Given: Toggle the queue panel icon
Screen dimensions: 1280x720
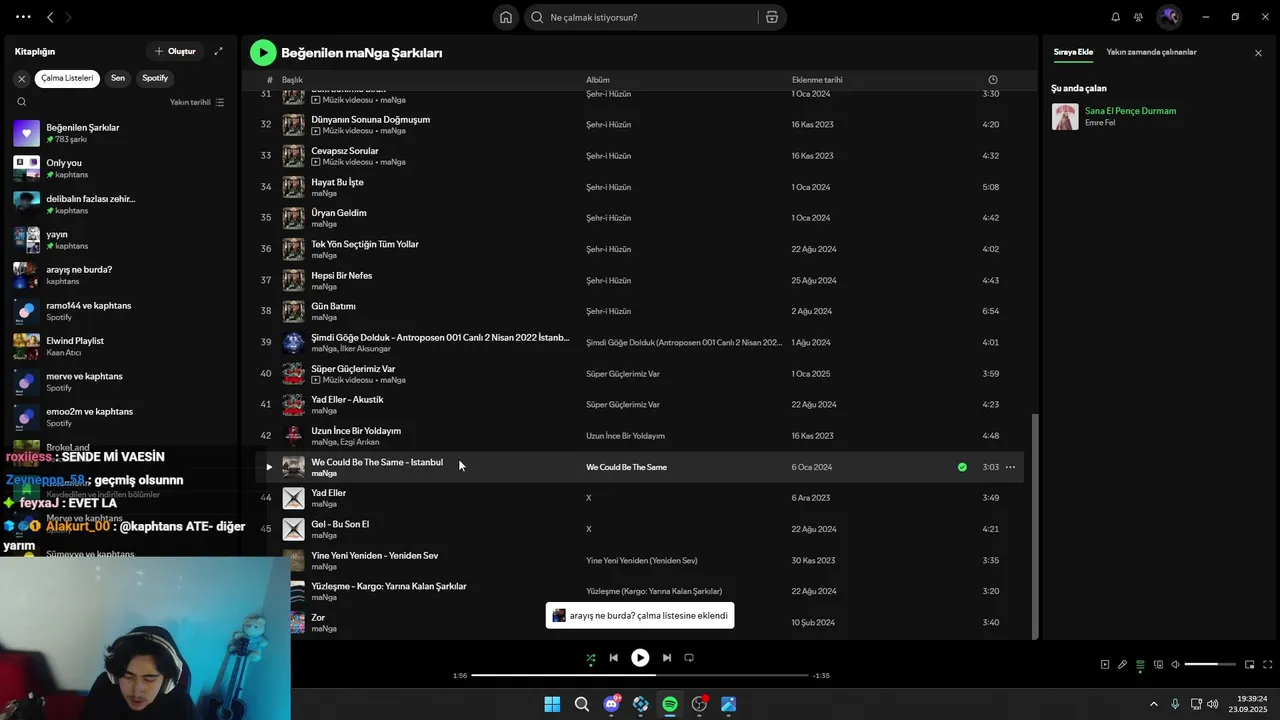Looking at the screenshot, I should [x=1140, y=664].
